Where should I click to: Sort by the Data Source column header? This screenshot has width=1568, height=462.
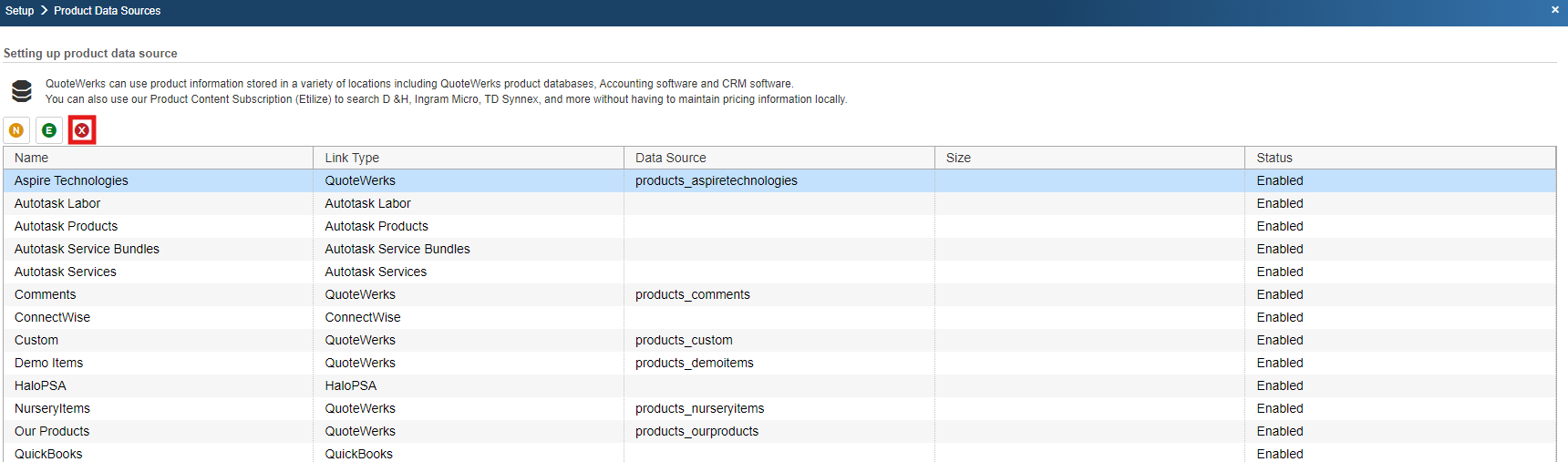click(670, 158)
